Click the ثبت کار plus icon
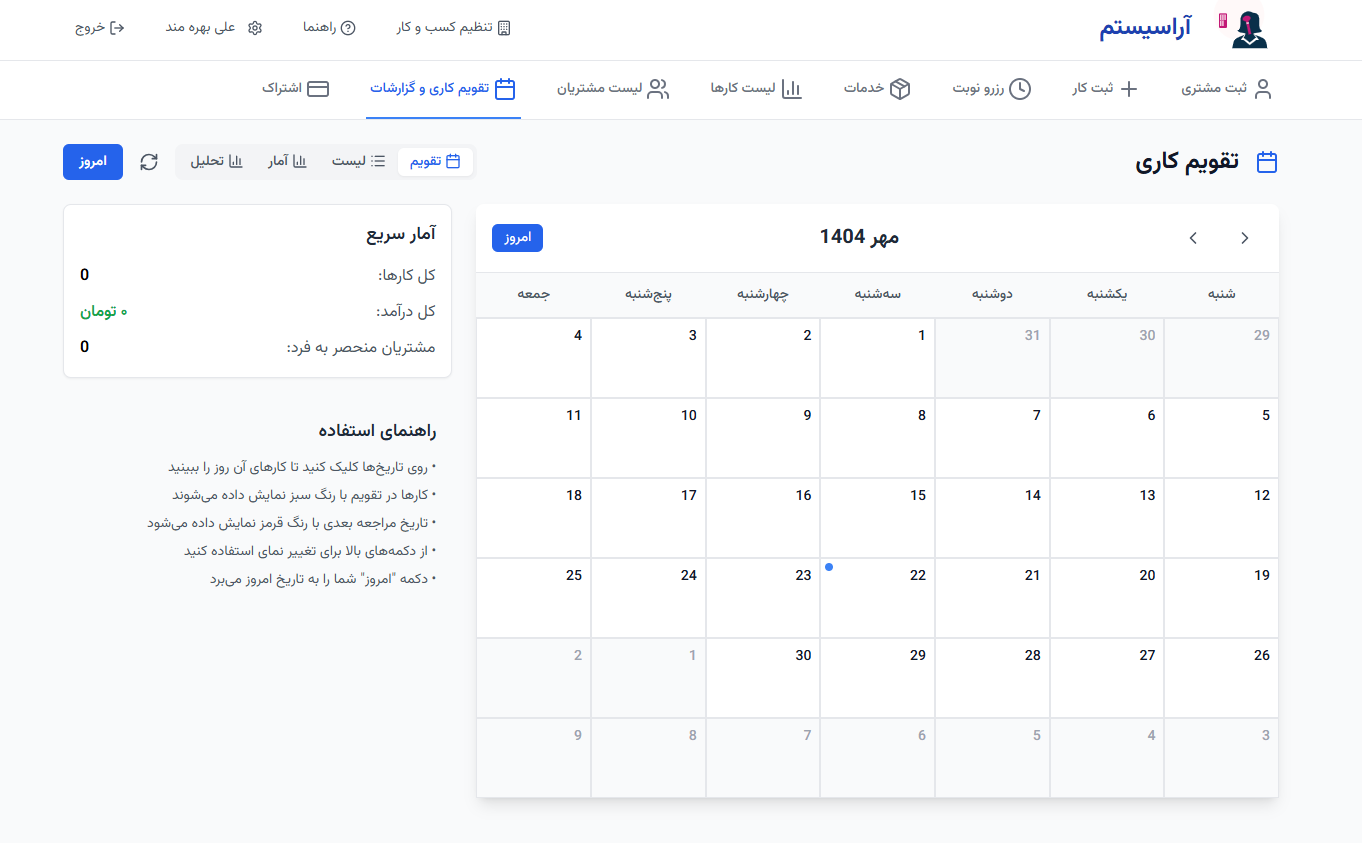This screenshot has width=1362, height=843. 1129,89
